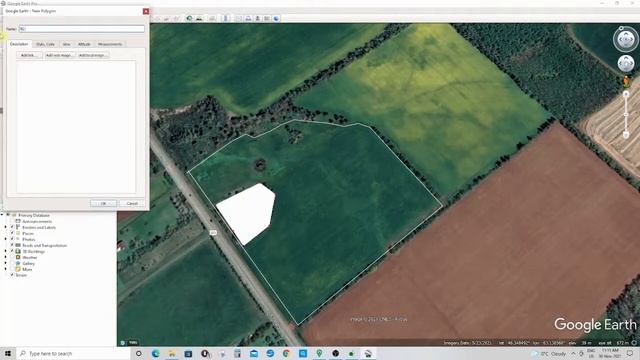Click the Add web image button
The image size is (640, 360).
[x=60, y=55]
